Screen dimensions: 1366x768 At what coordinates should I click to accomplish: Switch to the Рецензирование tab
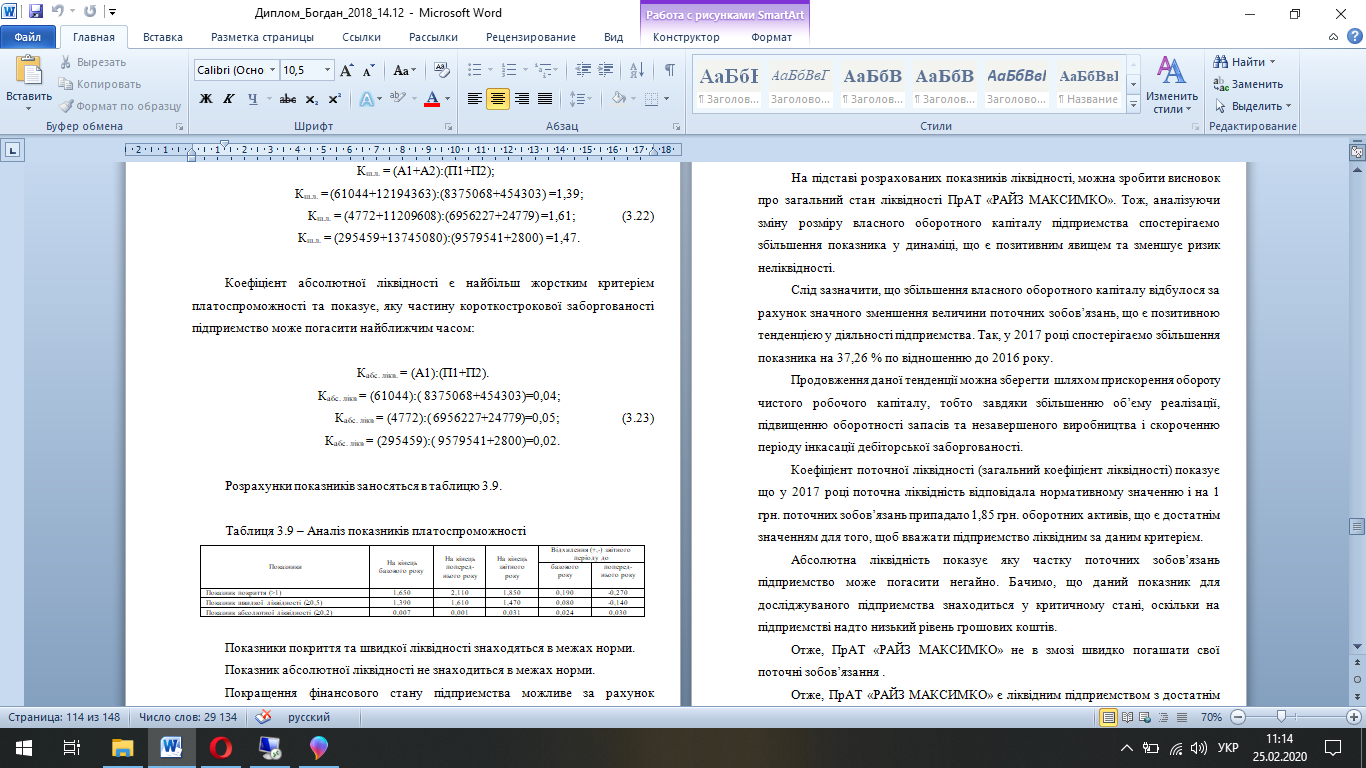[x=531, y=37]
